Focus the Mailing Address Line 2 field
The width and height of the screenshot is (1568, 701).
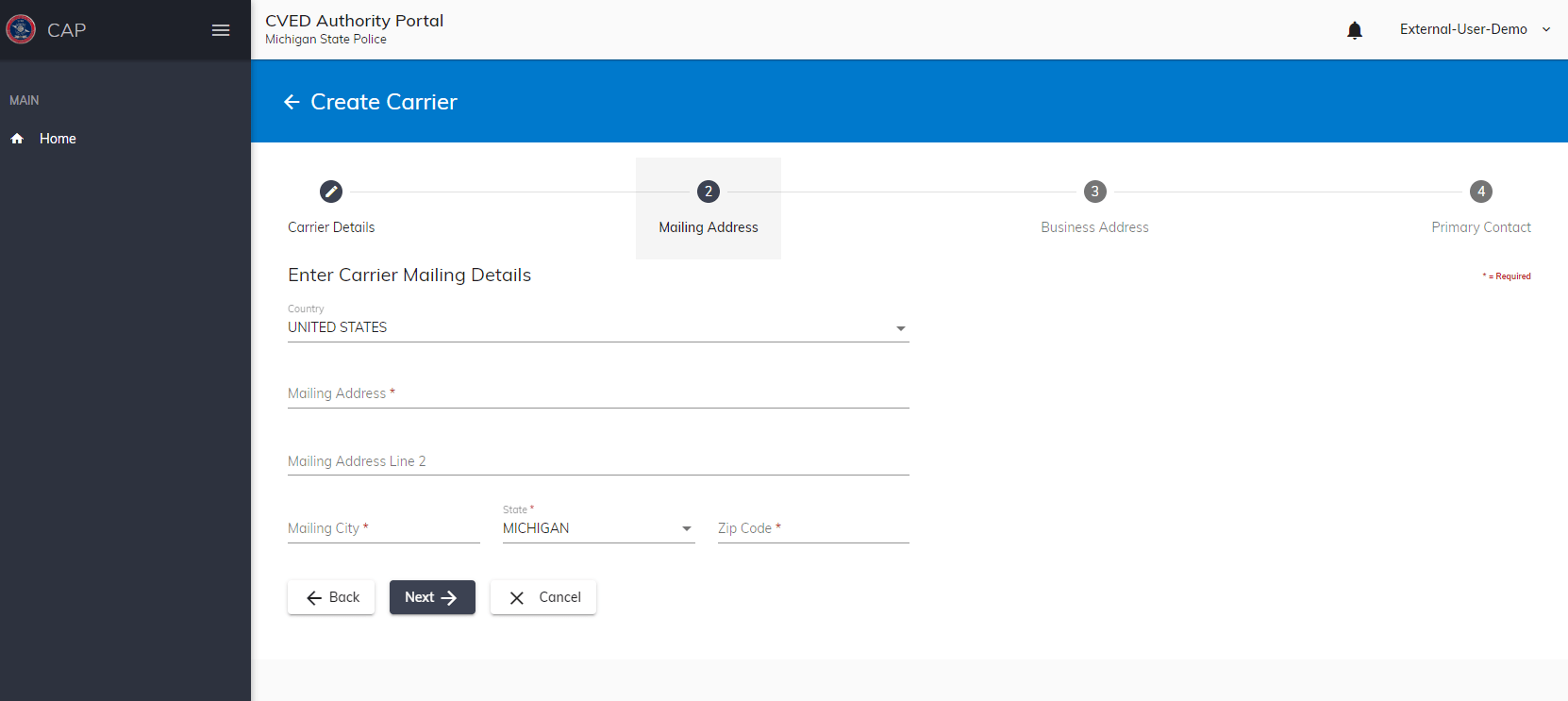[x=598, y=461]
